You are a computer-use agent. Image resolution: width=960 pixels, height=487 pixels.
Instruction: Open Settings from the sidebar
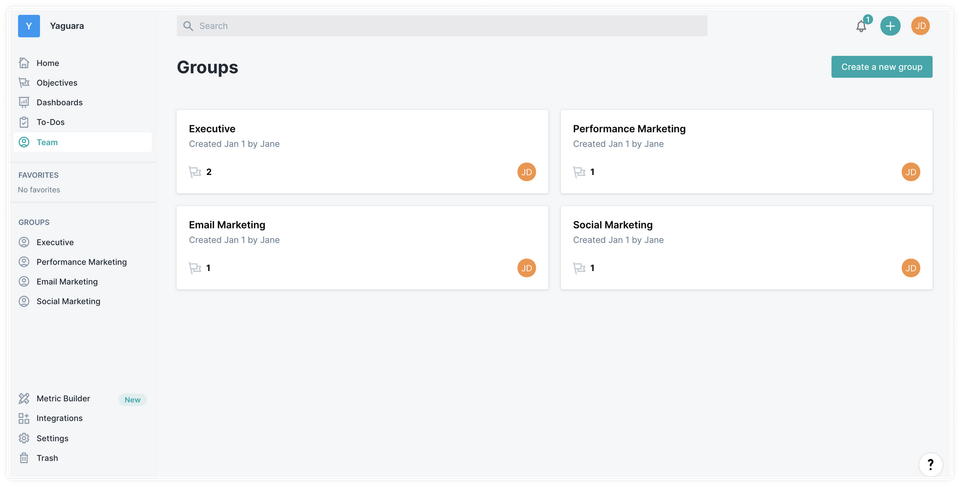pyautogui.click(x=52, y=438)
